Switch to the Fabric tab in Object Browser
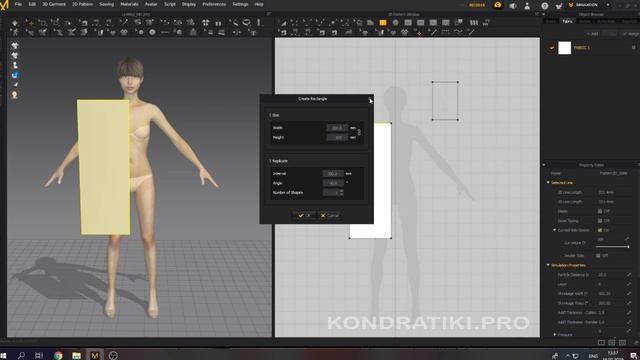The height and width of the screenshot is (360, 640). [567, 21]
